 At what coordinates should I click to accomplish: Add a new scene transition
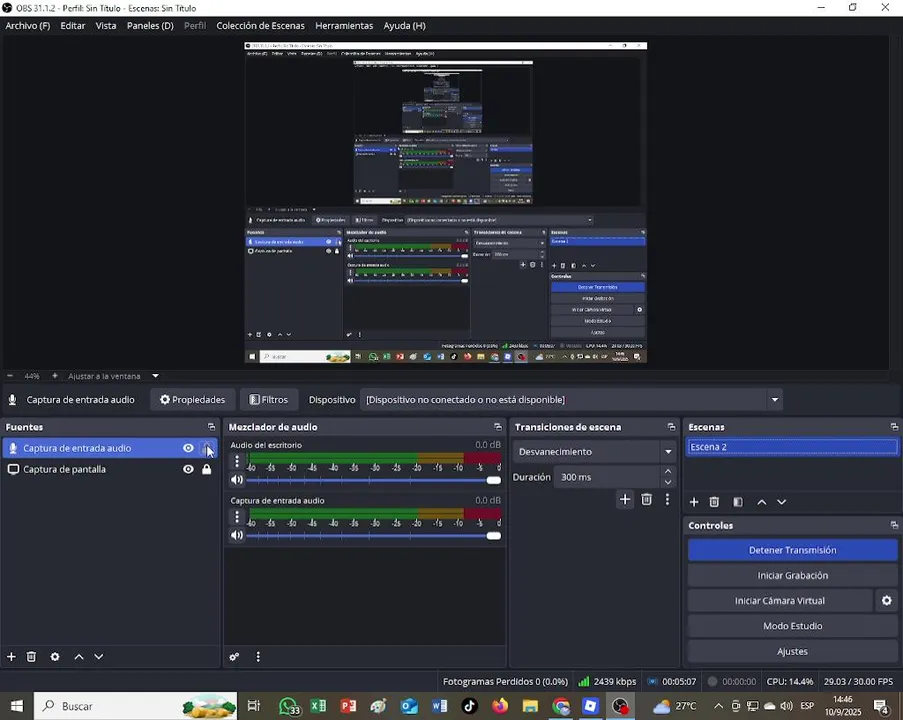625,499
